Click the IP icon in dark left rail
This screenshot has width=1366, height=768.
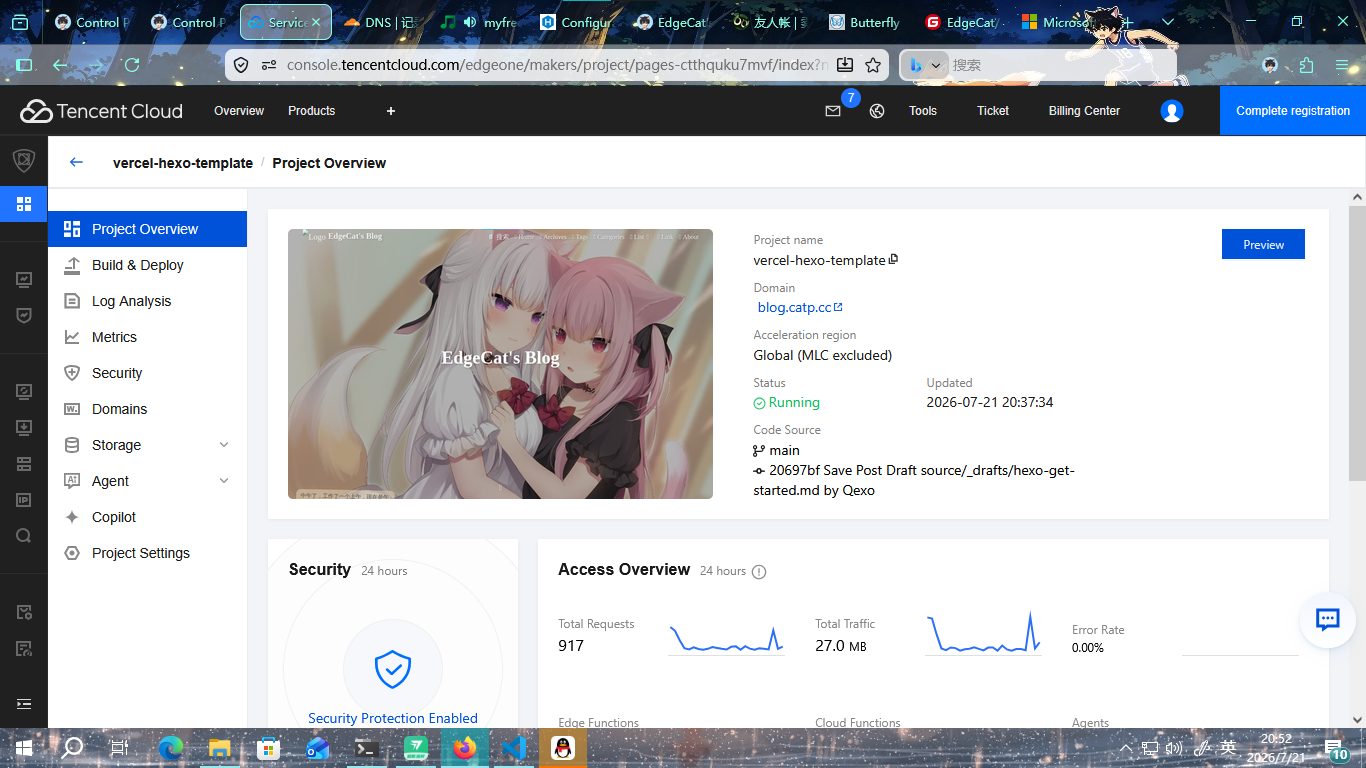[x=24, y=499]
